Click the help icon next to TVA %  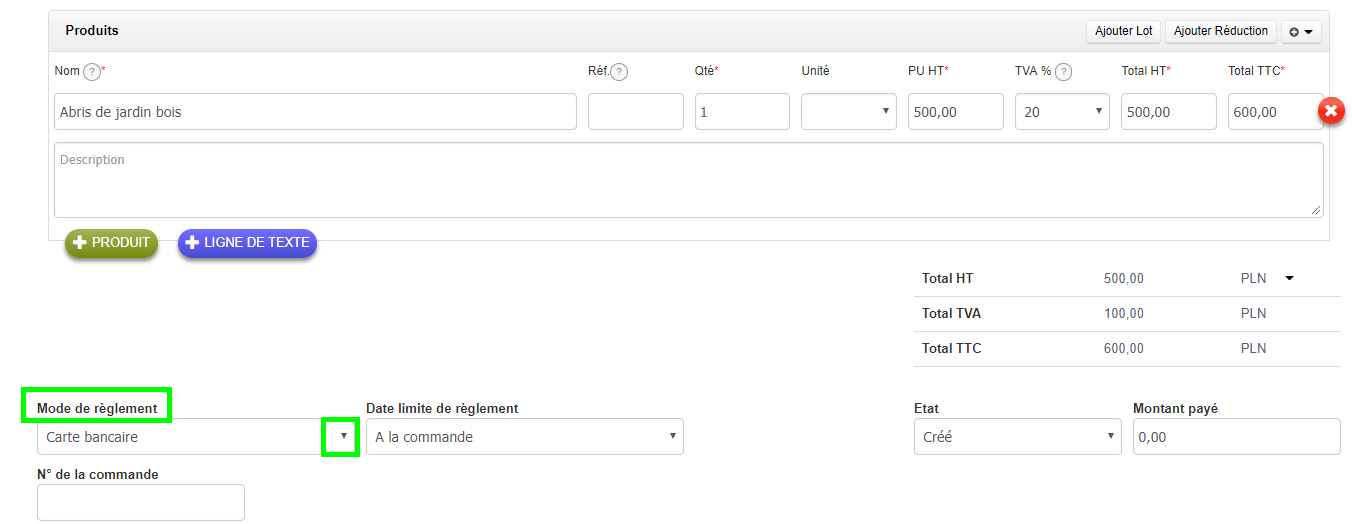pyautogui.click(x=1064, y=71)
